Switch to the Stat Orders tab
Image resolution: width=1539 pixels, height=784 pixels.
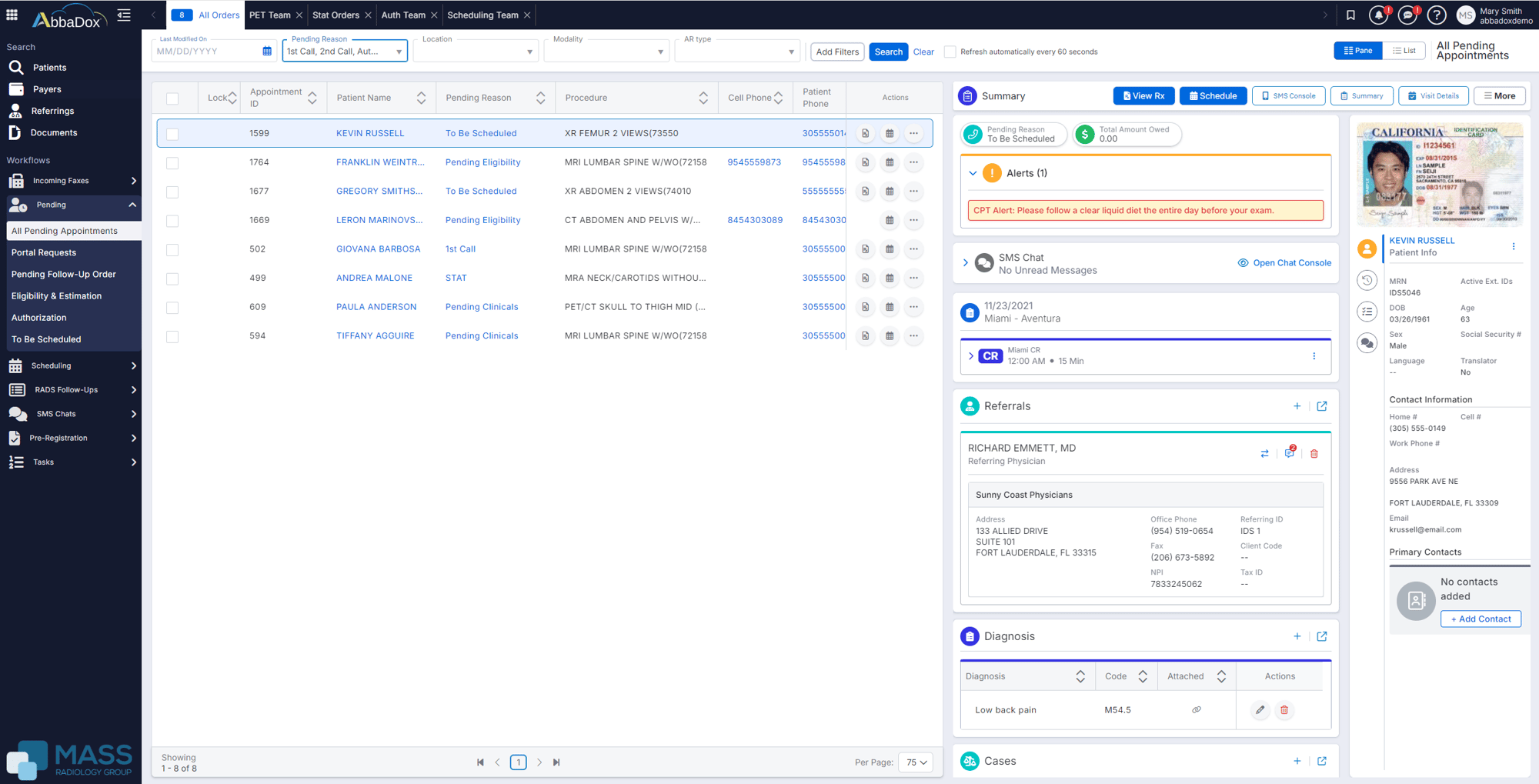pos(336,14)
